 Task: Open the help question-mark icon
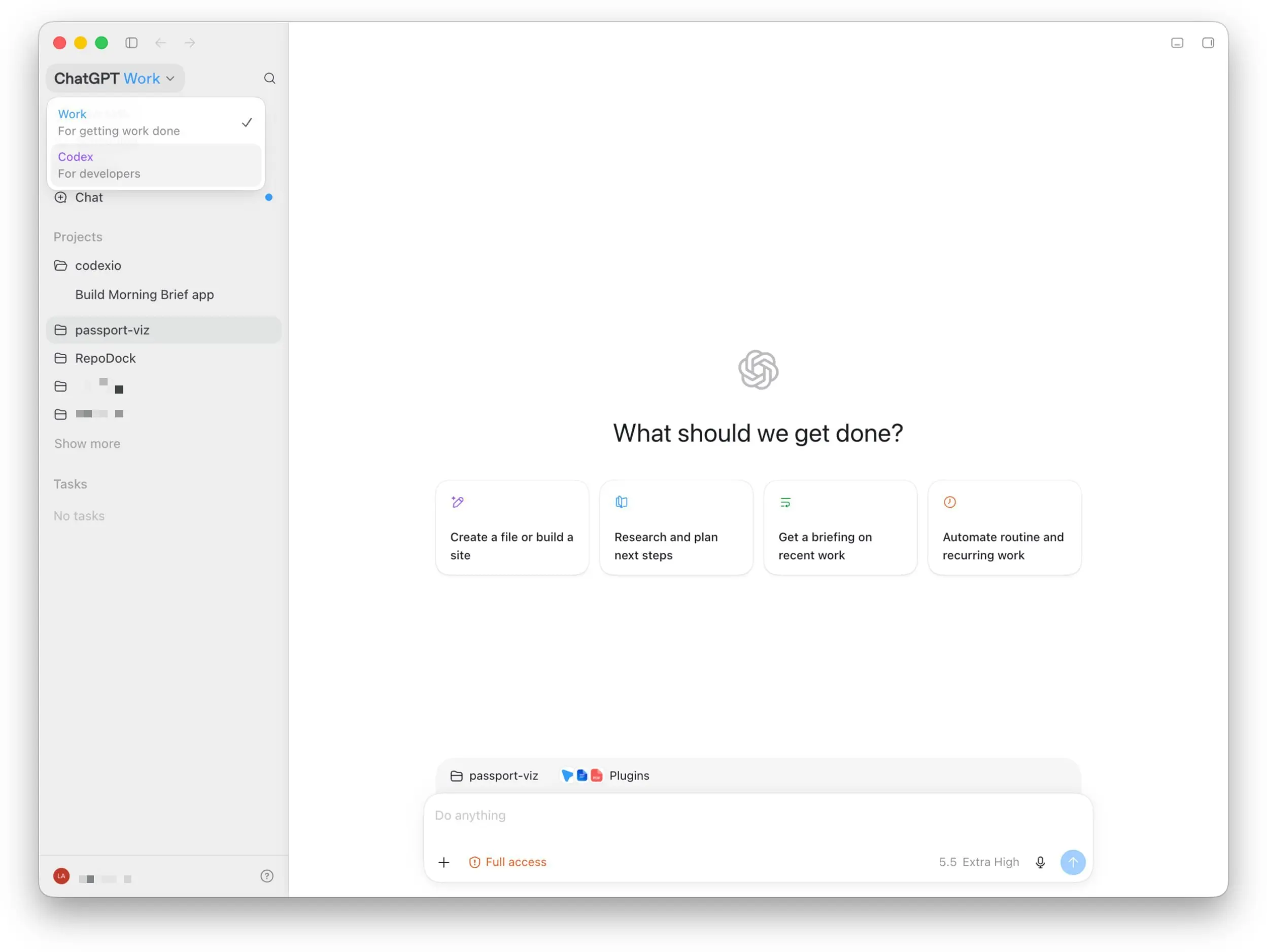[x=267, y=876]
